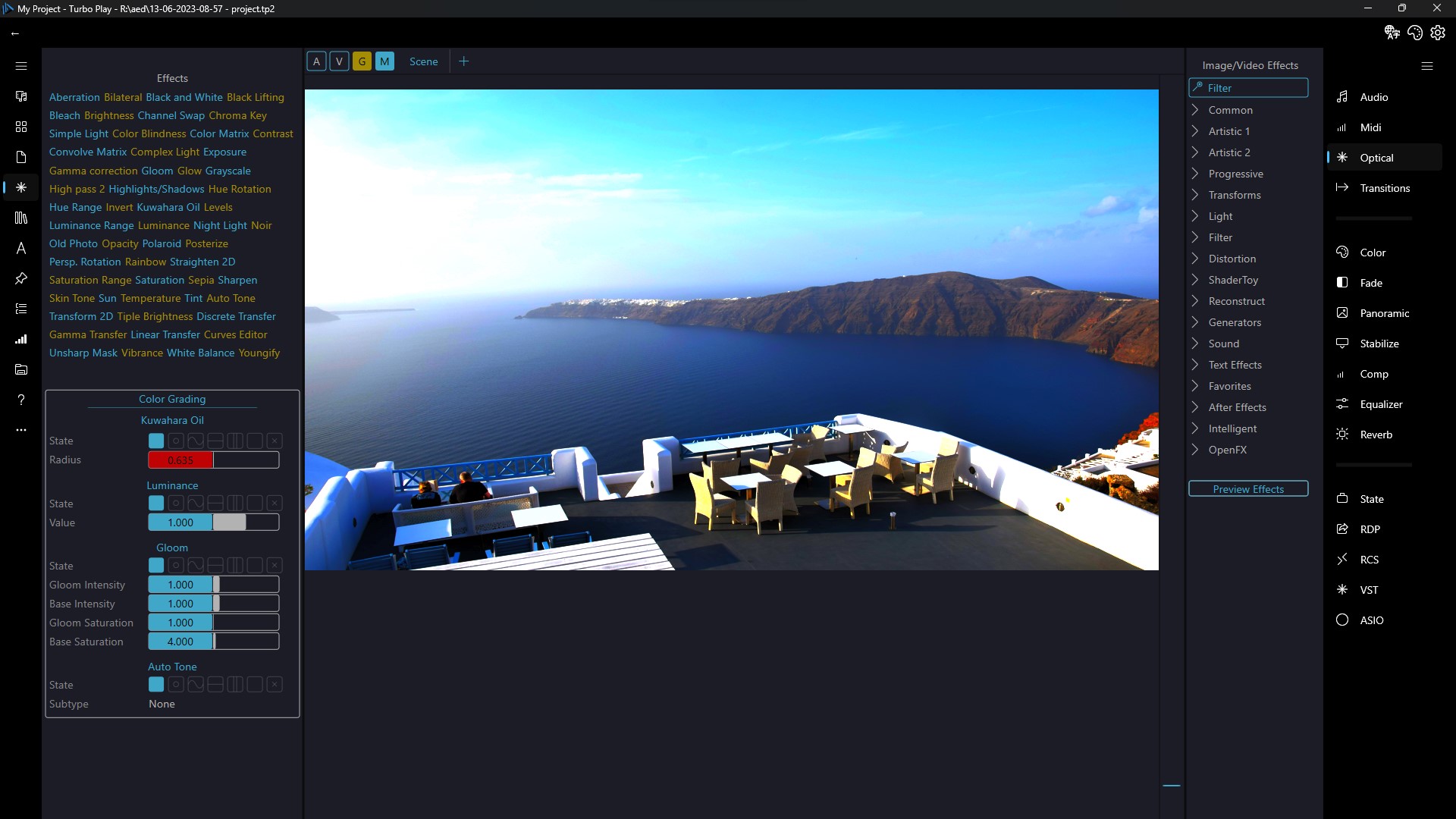
Task: Add new scene with plus button
Action: coord(464,61)
